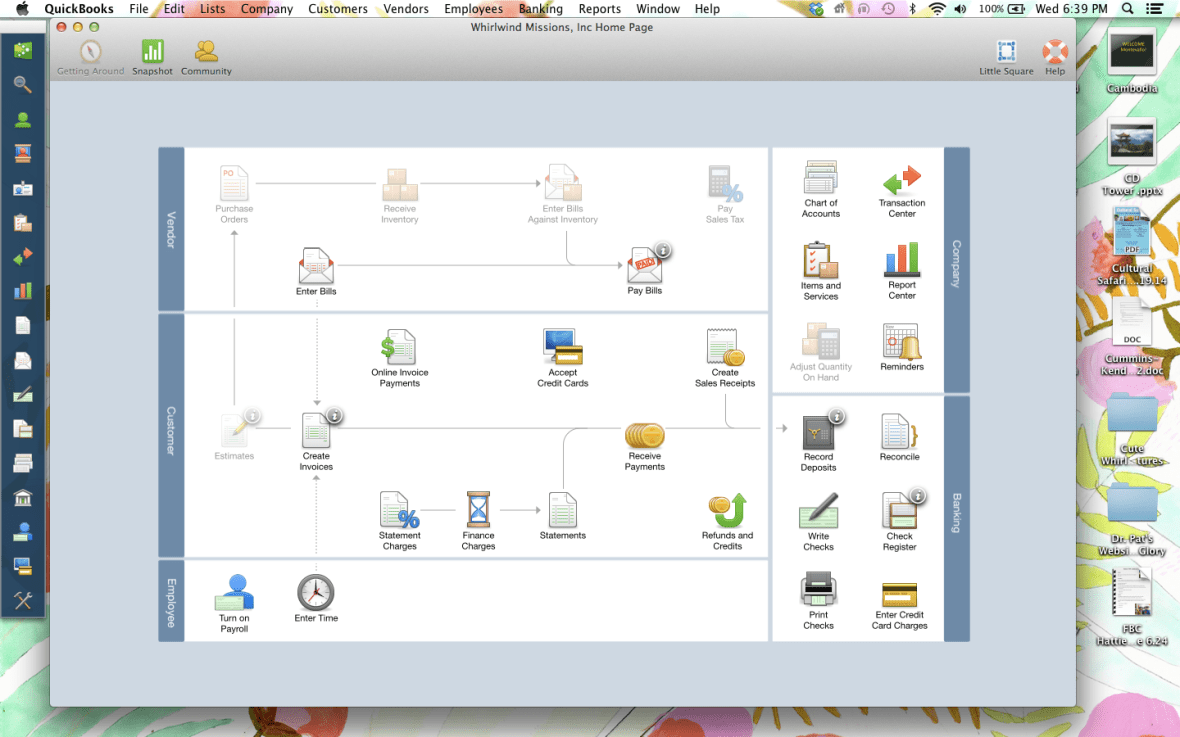Image resolution: width=1180 pixels, height=737 pixels.
Task: Click Turn on Payroll
Action: click(234, 597)
